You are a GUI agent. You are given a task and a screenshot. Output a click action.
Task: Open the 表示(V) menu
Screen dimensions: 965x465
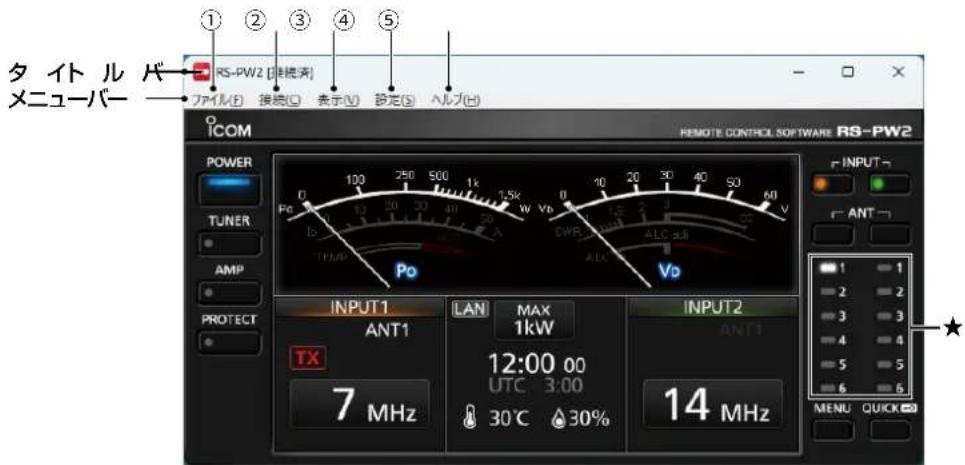tap(337, 101)
